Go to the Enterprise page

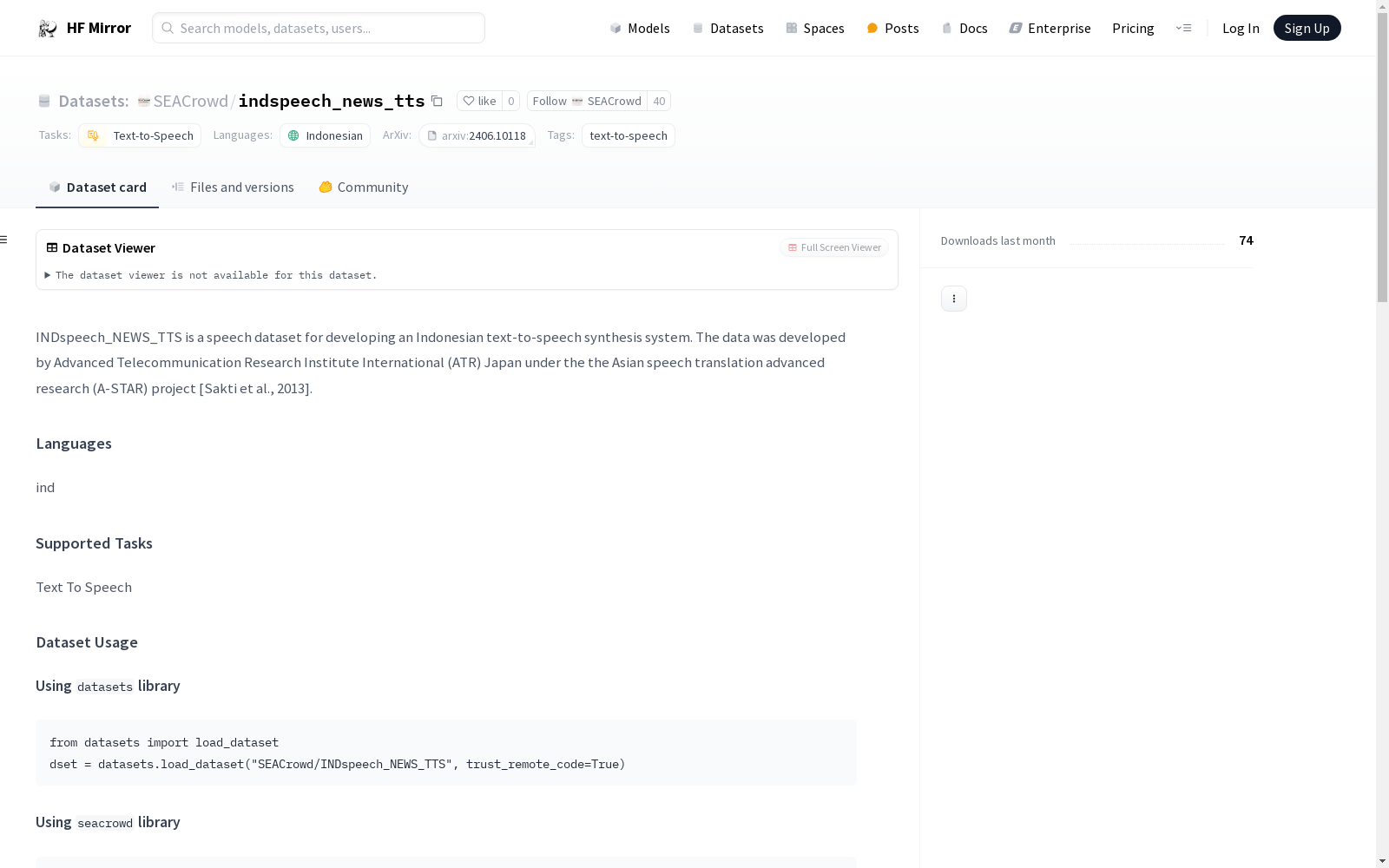[1050, 28]
